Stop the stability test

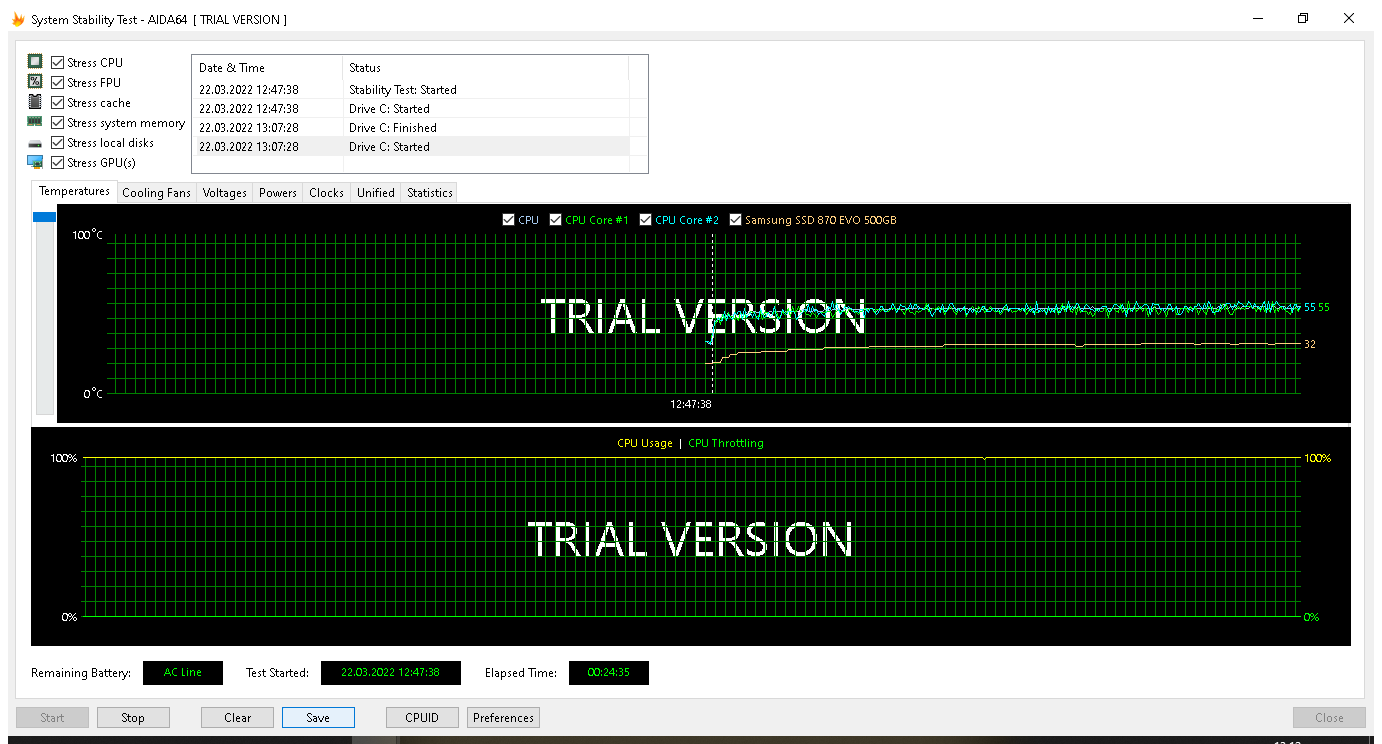(133, 717)
